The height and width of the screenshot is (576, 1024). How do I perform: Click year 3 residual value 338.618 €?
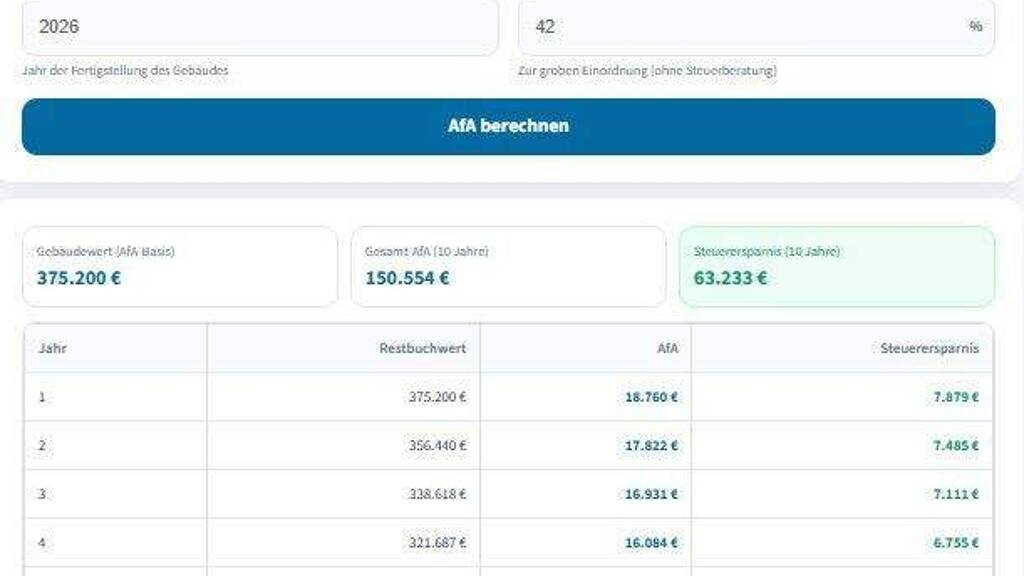point(437,494)
